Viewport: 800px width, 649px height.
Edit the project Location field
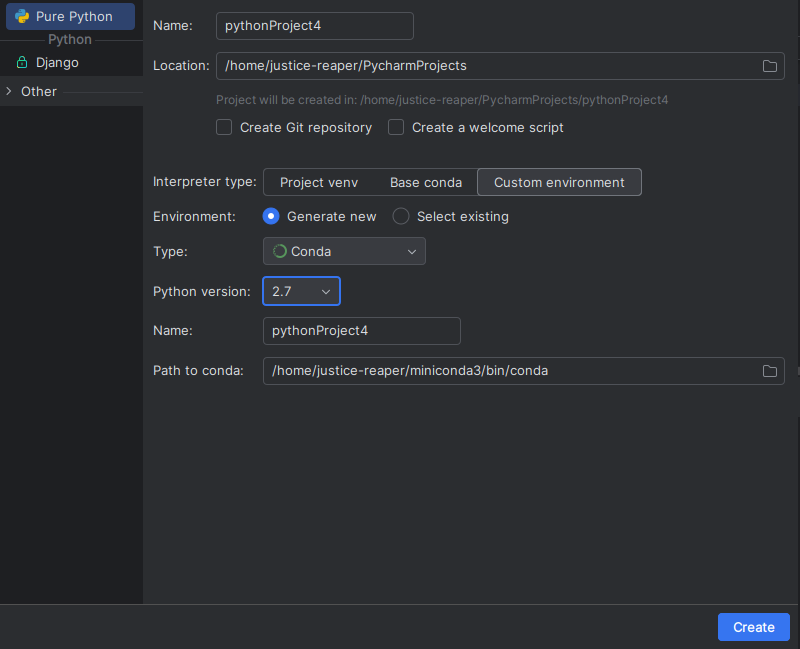click(x=500, y=66)
